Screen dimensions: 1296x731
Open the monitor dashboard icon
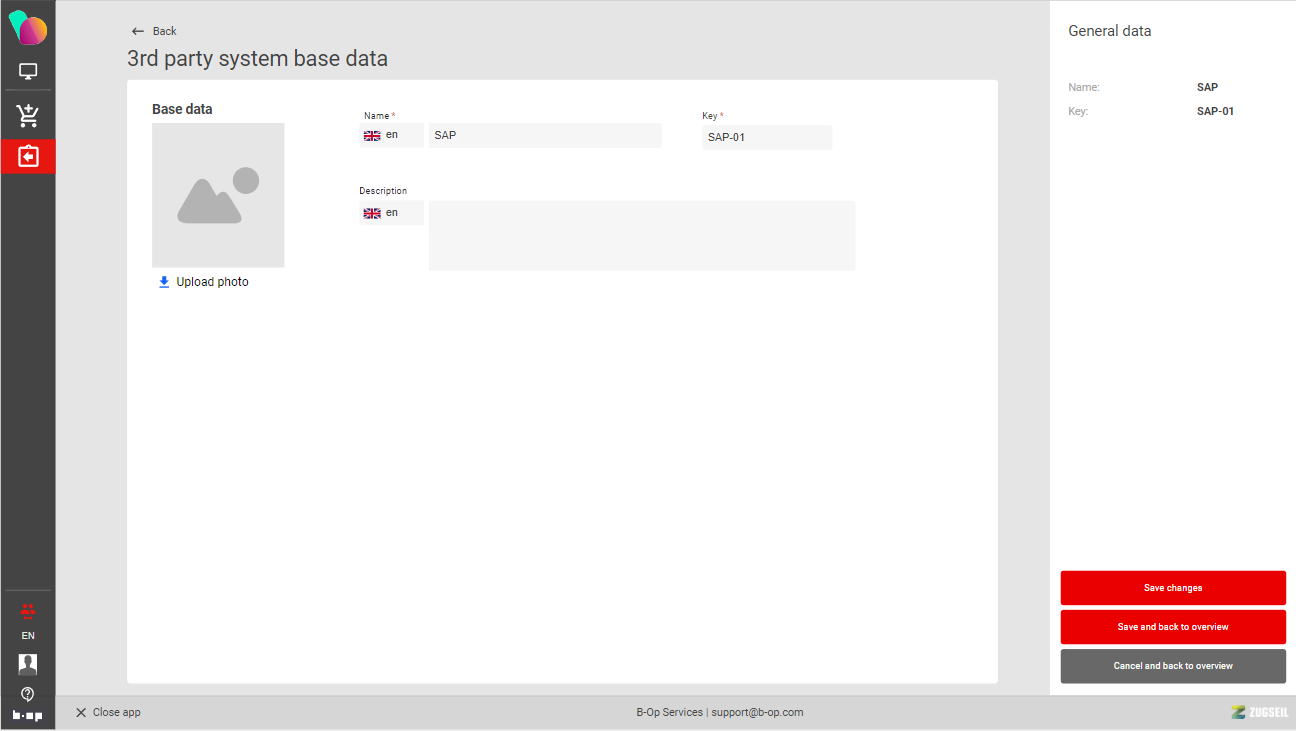[28, 72]
